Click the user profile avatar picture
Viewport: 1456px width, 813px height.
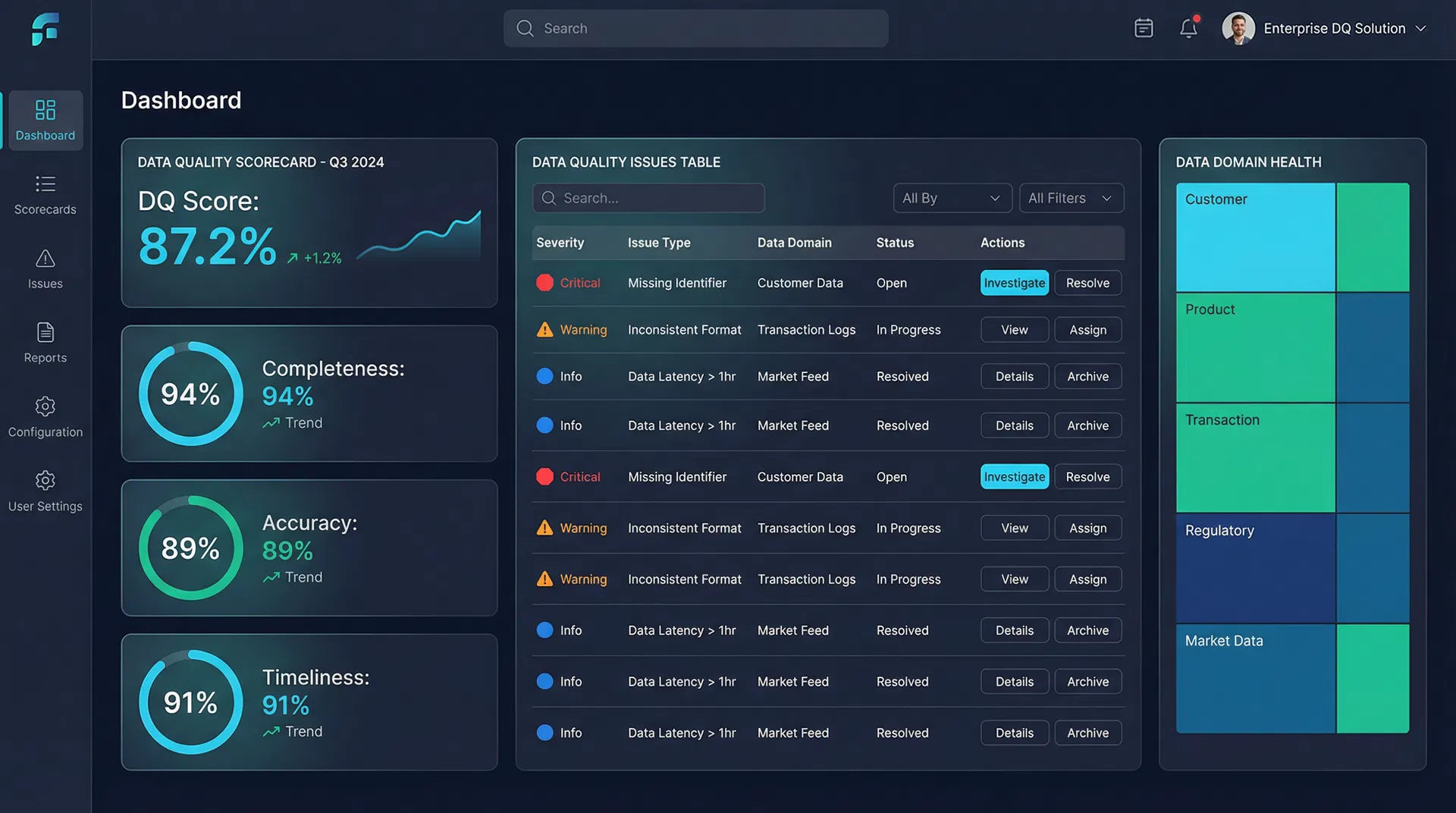coord(1238,28)
